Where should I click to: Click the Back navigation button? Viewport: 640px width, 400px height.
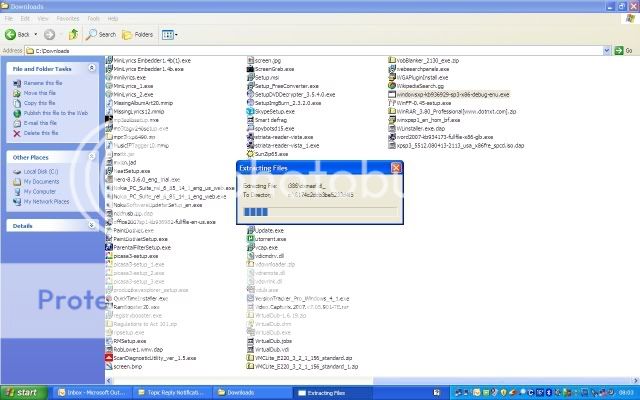[x=20, y=34]
